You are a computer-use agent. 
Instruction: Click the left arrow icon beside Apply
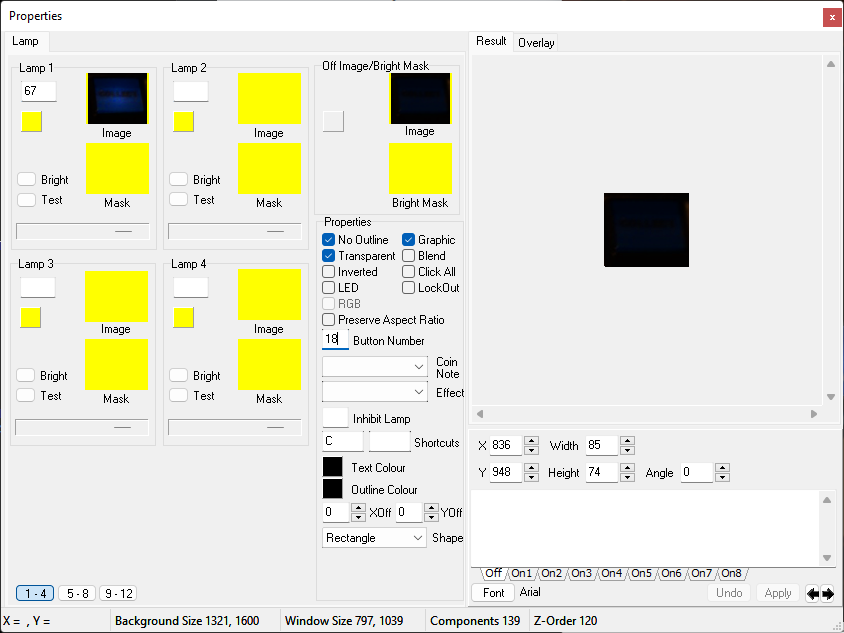[x=812, y=594]
